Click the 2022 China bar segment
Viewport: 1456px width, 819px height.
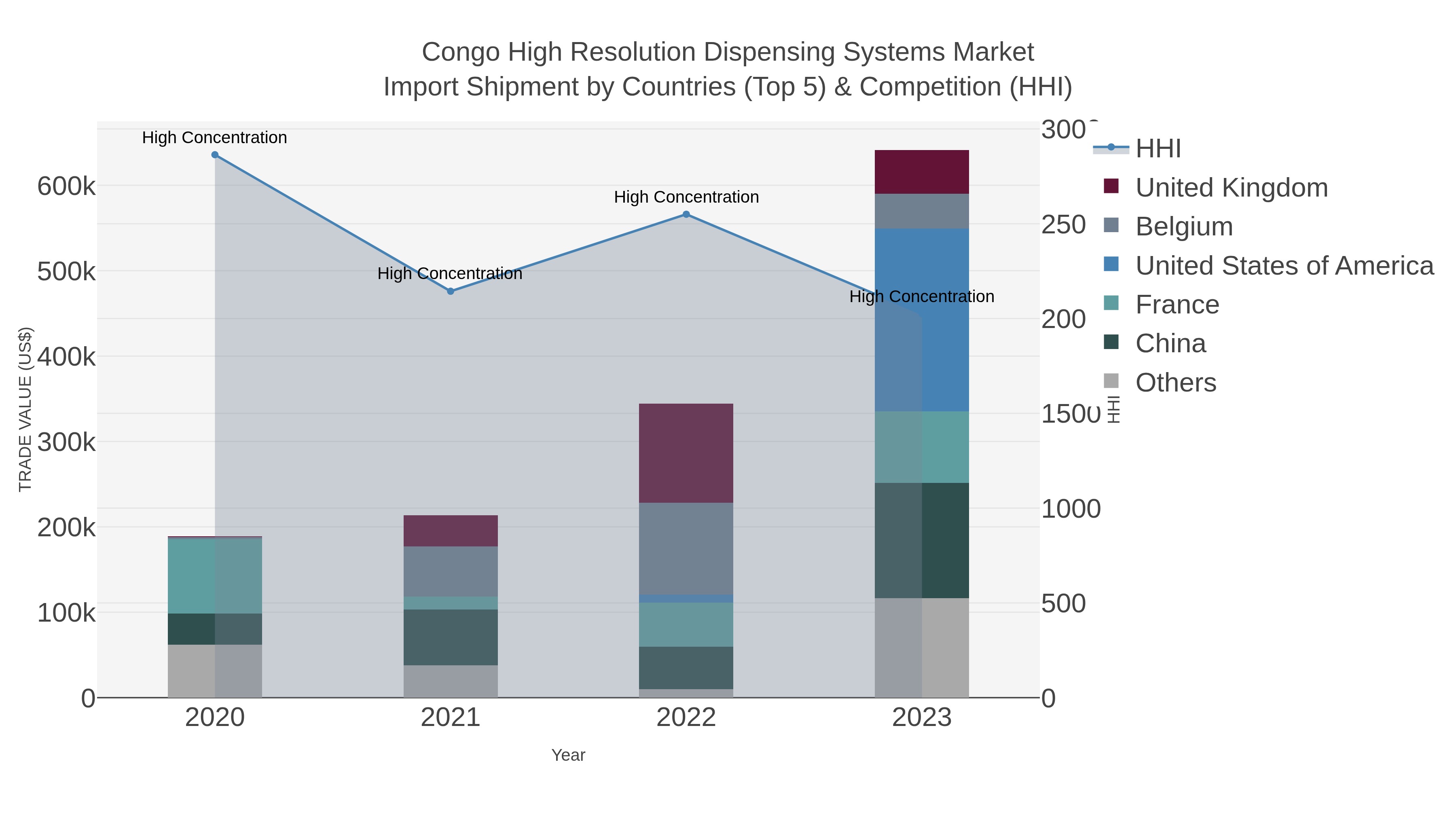coord(686,667)
